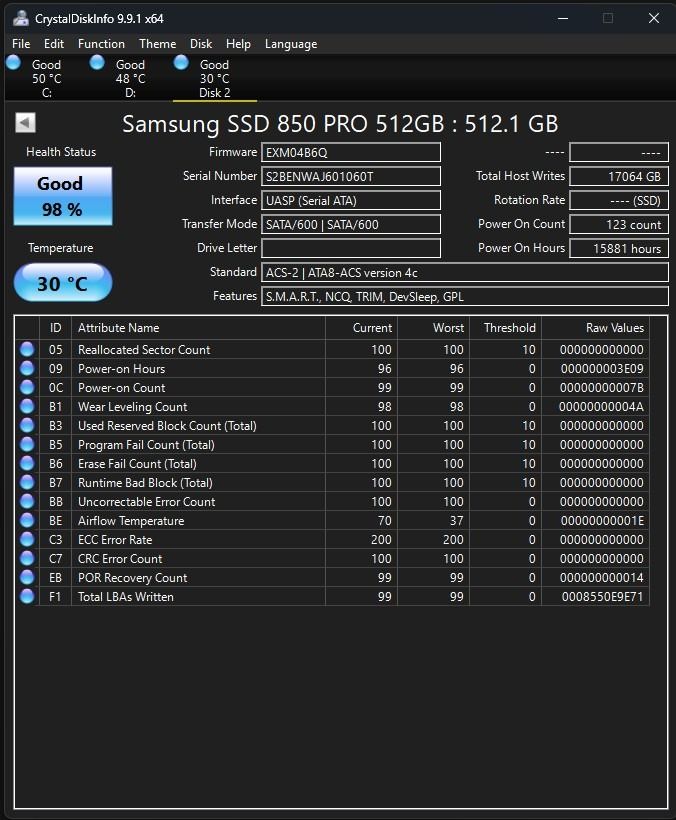This screenshot has width=676, height=820.
Task: Select the Disk 2 status orb
Action: [x=181, y=63]
